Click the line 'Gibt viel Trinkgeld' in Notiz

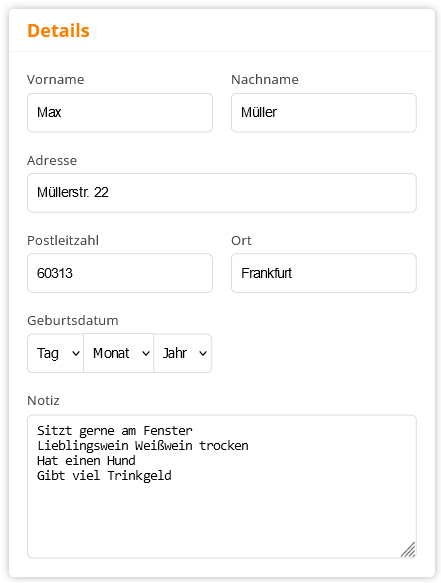pyautogui.click(x=104, y=476)
